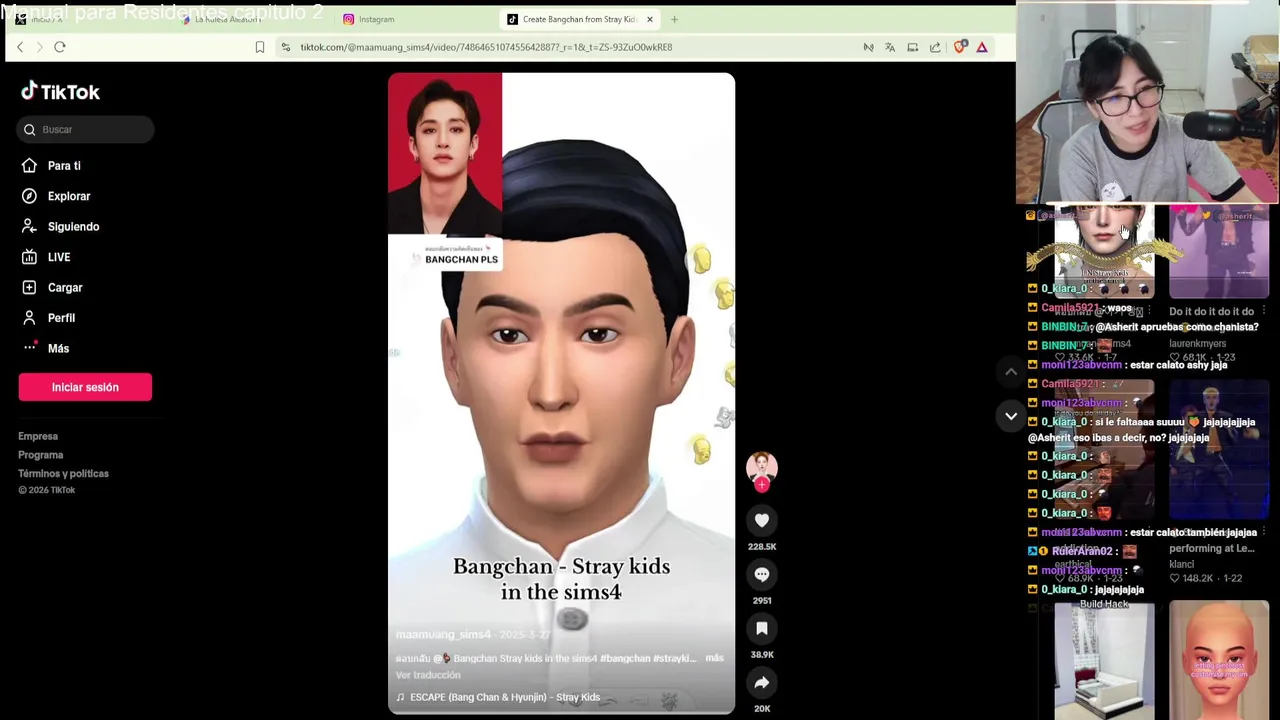1280x720 pixels.
Task: Open the 'Do it do it do it do' video
Action: point(1219,253)
